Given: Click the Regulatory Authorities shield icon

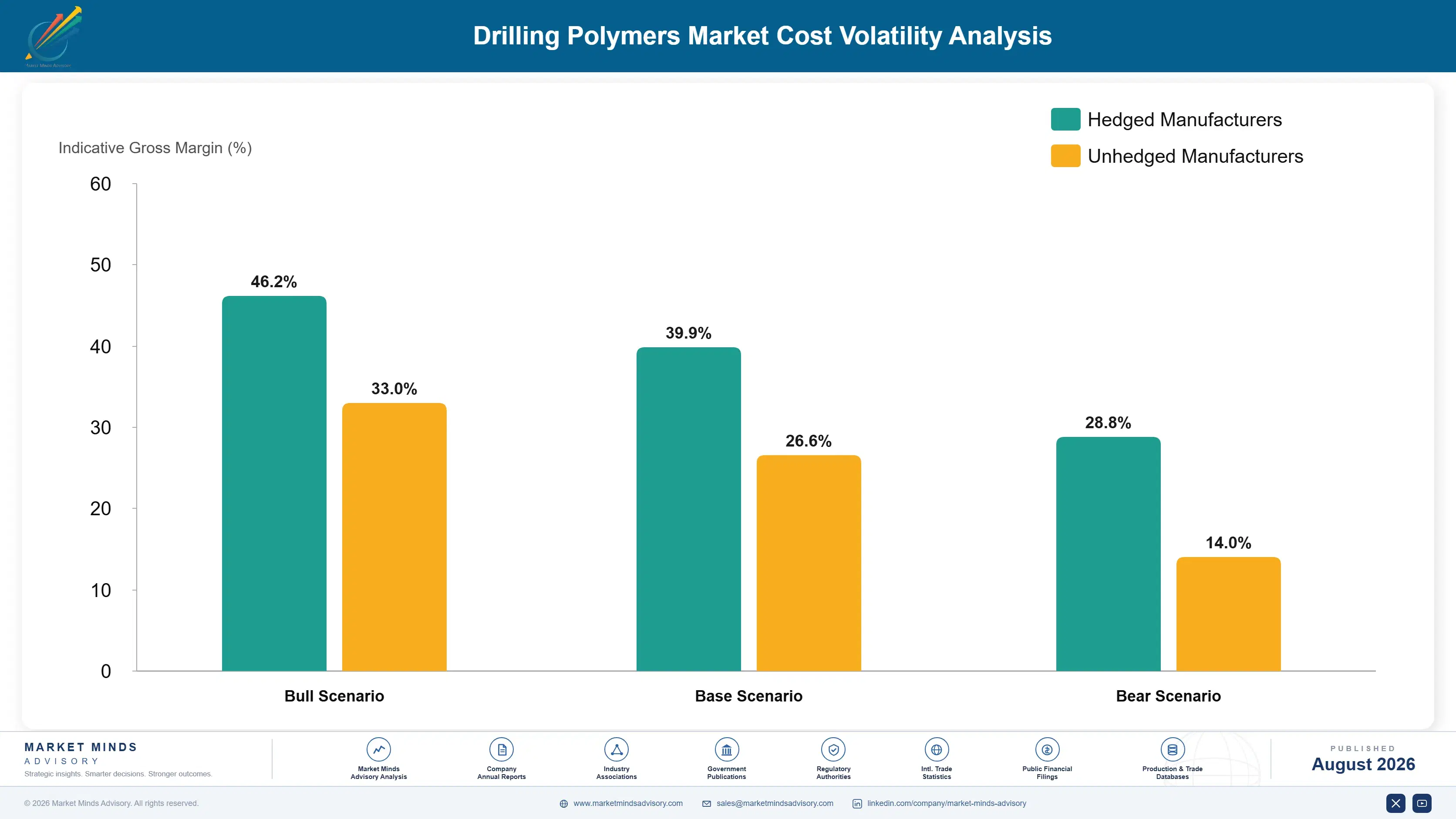Looking at the screenshot, I should coord(833,749).
